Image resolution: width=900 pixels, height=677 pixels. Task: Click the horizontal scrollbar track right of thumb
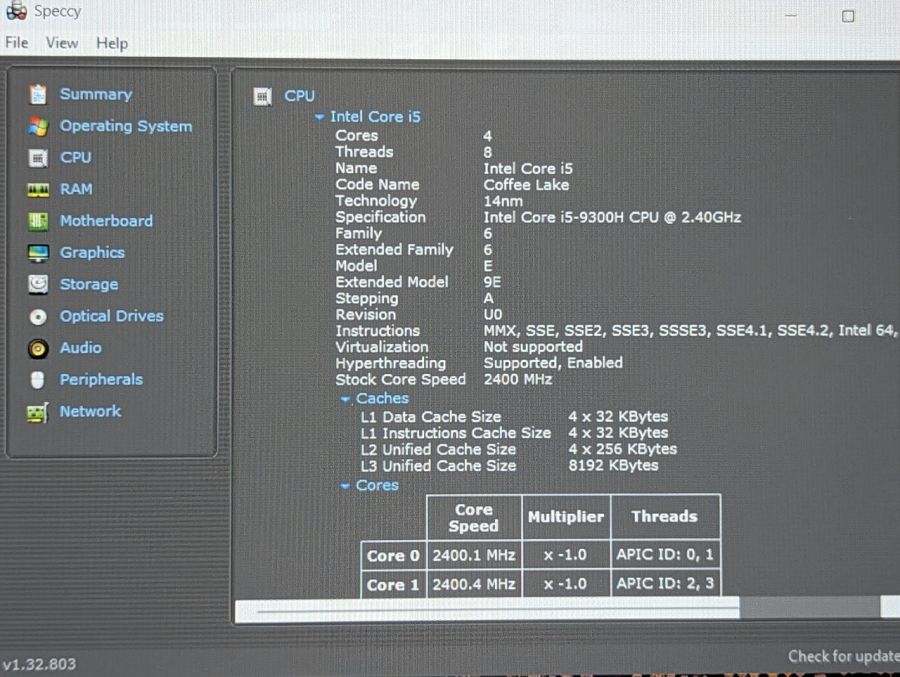(x=809, y=609)
